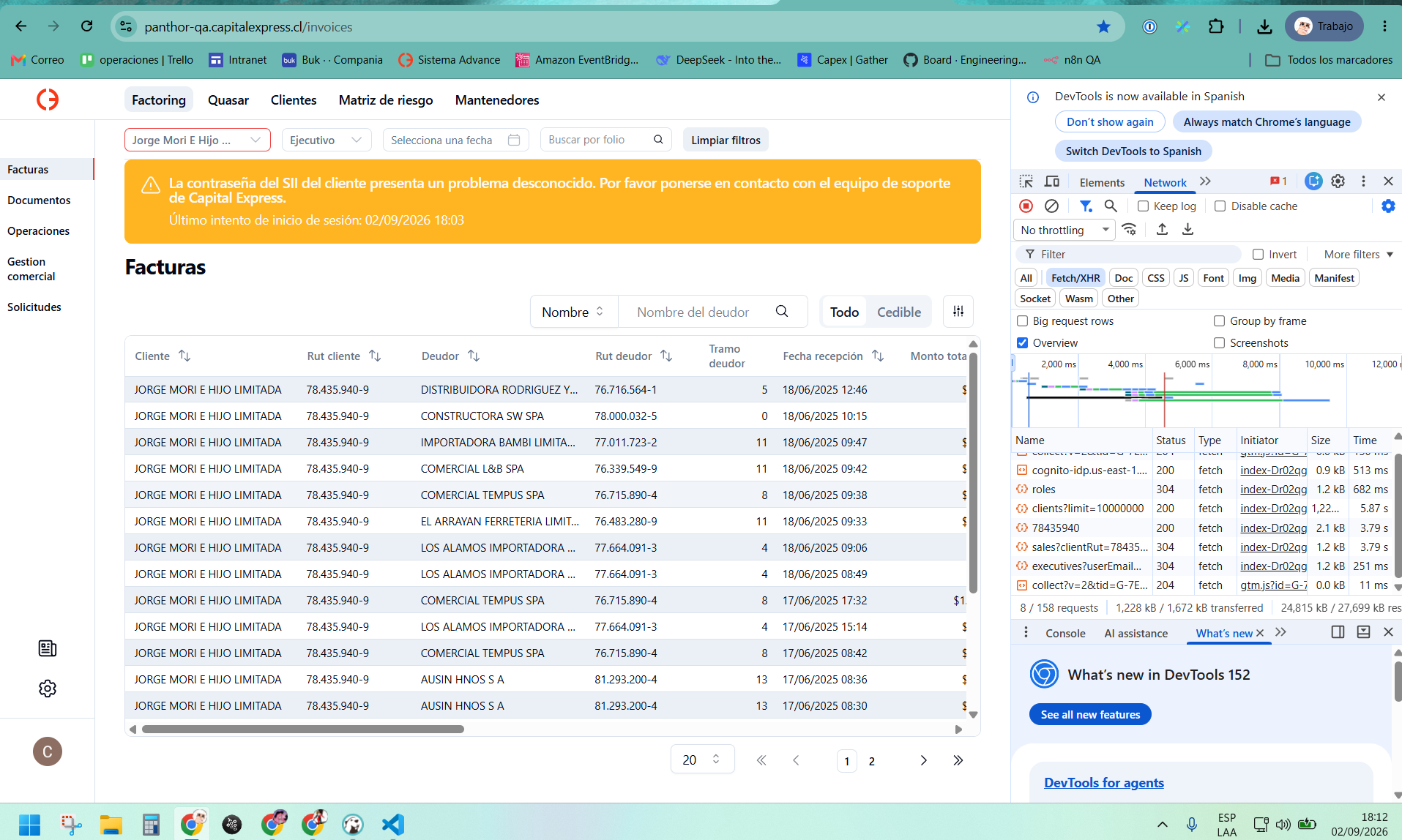Enable the Disable cache checkbox
Viewport: 1402px width, 840px height.
pyautogui.click(x=1220, y=206)
